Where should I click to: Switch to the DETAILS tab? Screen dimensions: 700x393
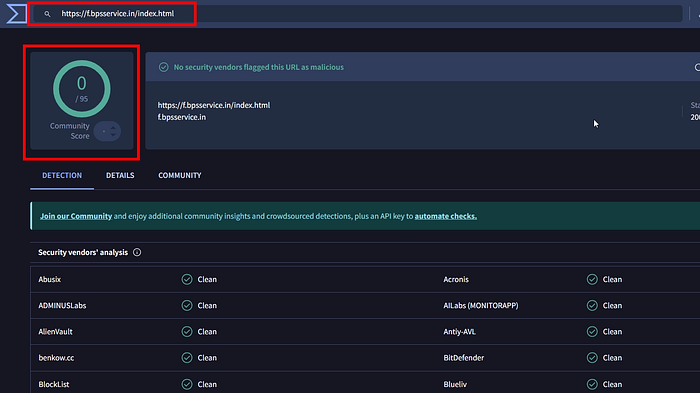[x=120, y=176]
